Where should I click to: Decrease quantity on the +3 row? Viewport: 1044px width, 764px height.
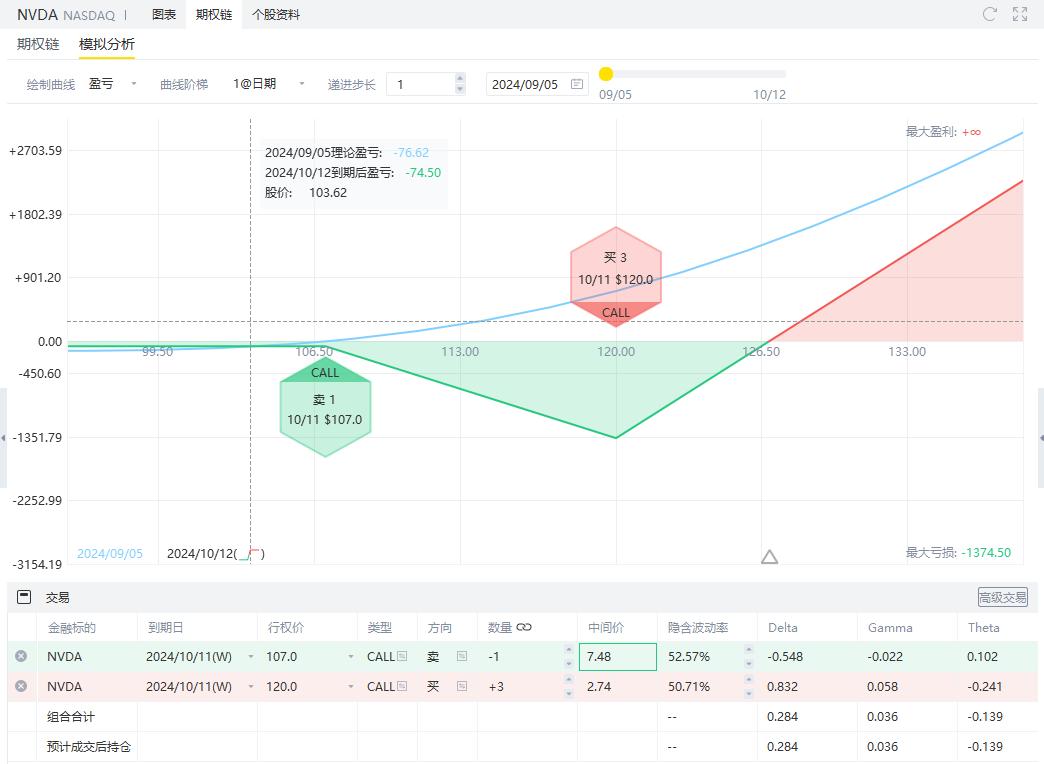point(569,693)
